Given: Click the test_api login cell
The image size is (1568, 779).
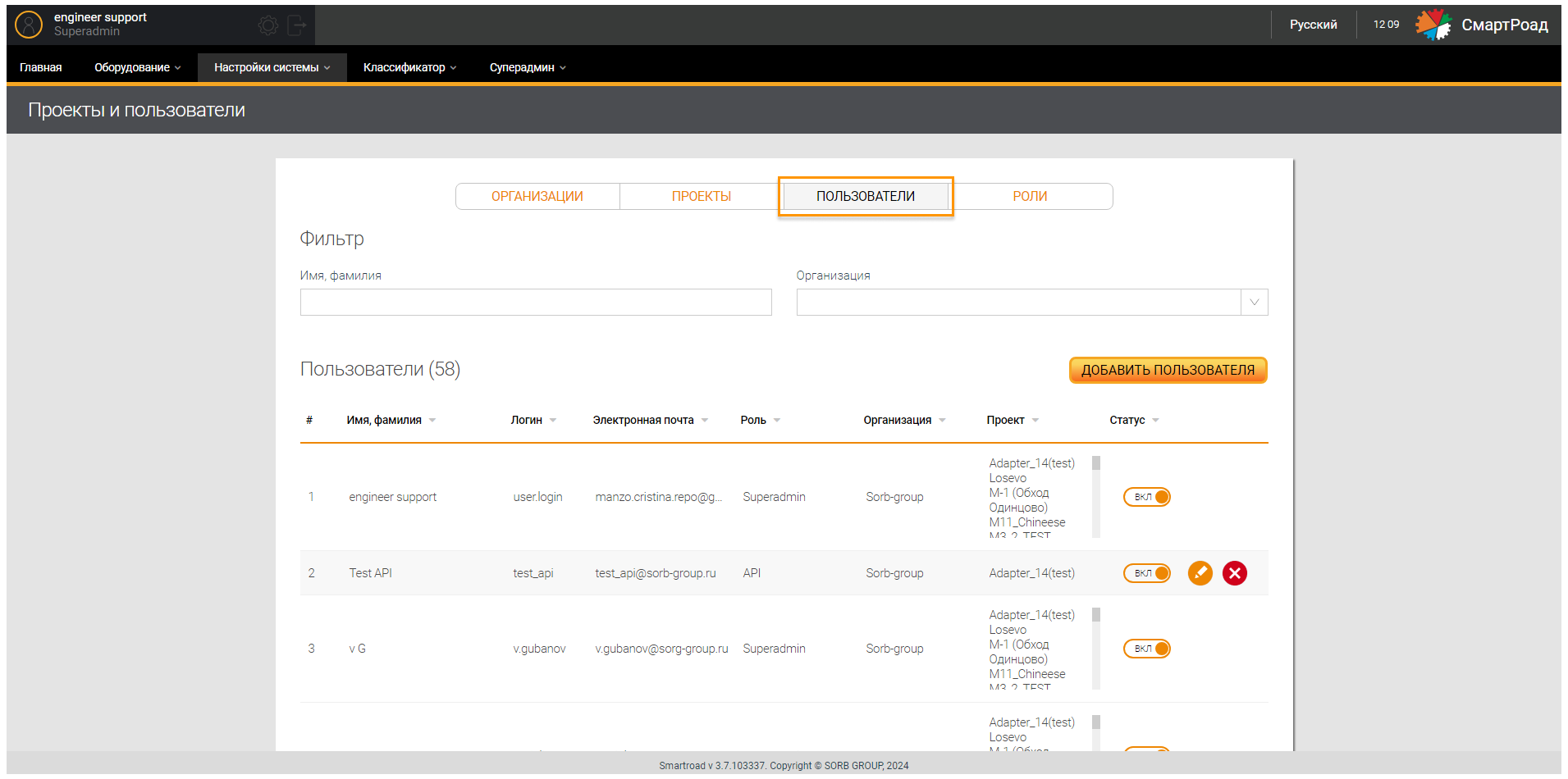Looking at the screenshot, I should [533, 573].
